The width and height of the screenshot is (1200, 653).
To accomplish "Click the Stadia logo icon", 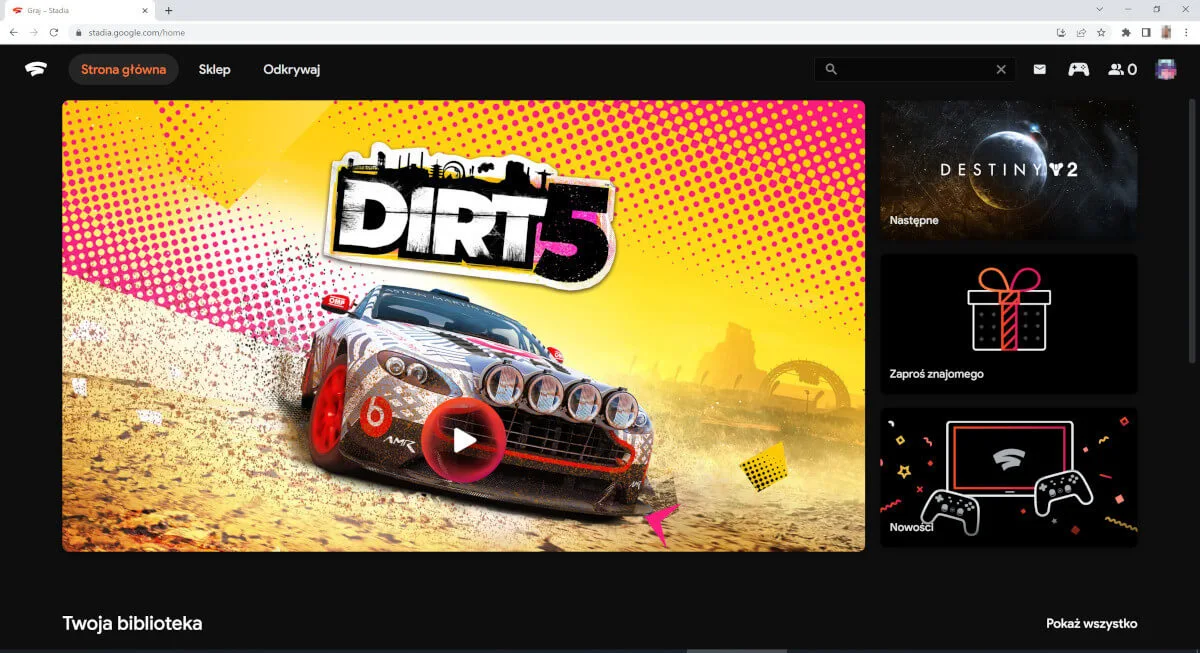I will click(37, 70).
